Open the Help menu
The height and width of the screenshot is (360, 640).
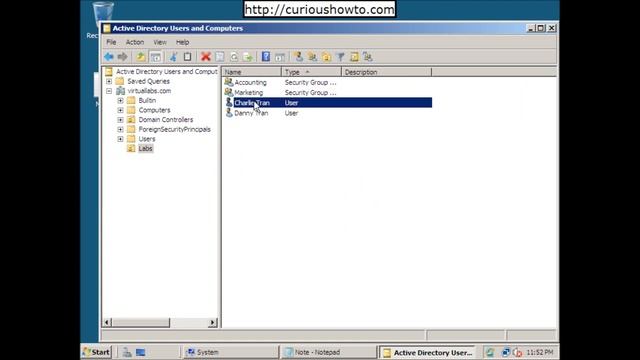(x=182, y=42)
